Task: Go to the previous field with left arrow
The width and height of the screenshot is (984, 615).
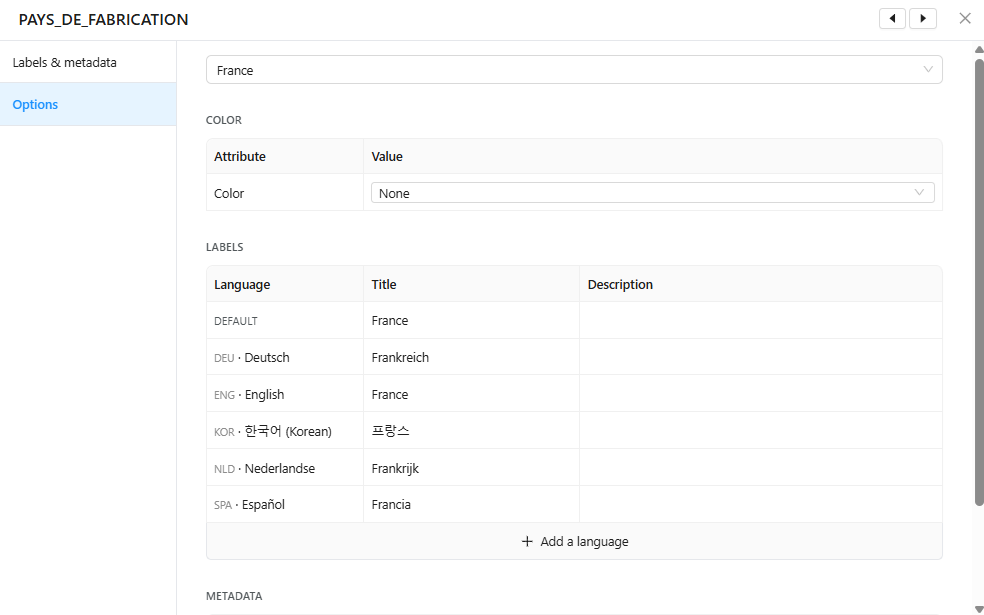Action: click(892, 19)
